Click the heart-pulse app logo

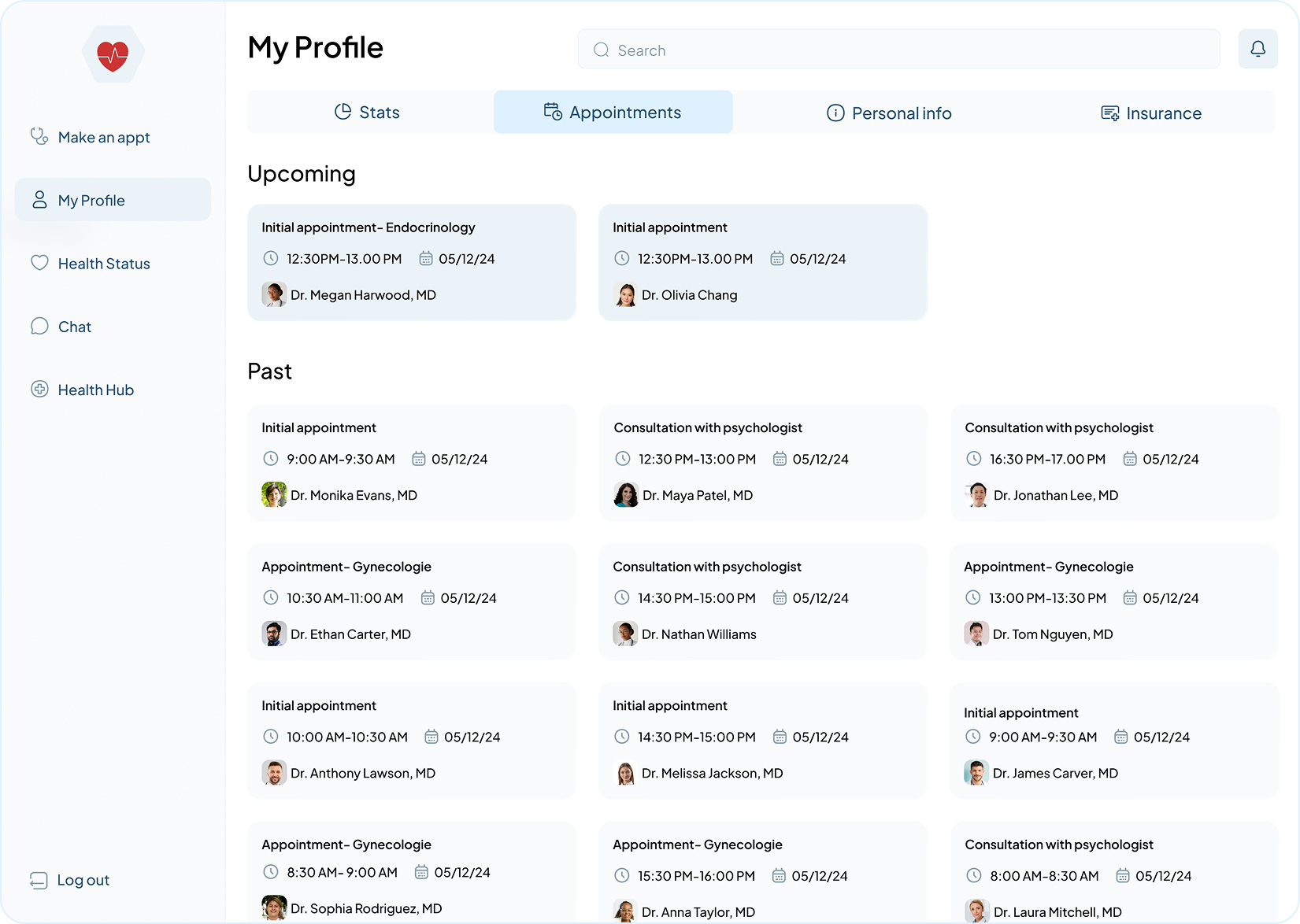coord(113,54)
